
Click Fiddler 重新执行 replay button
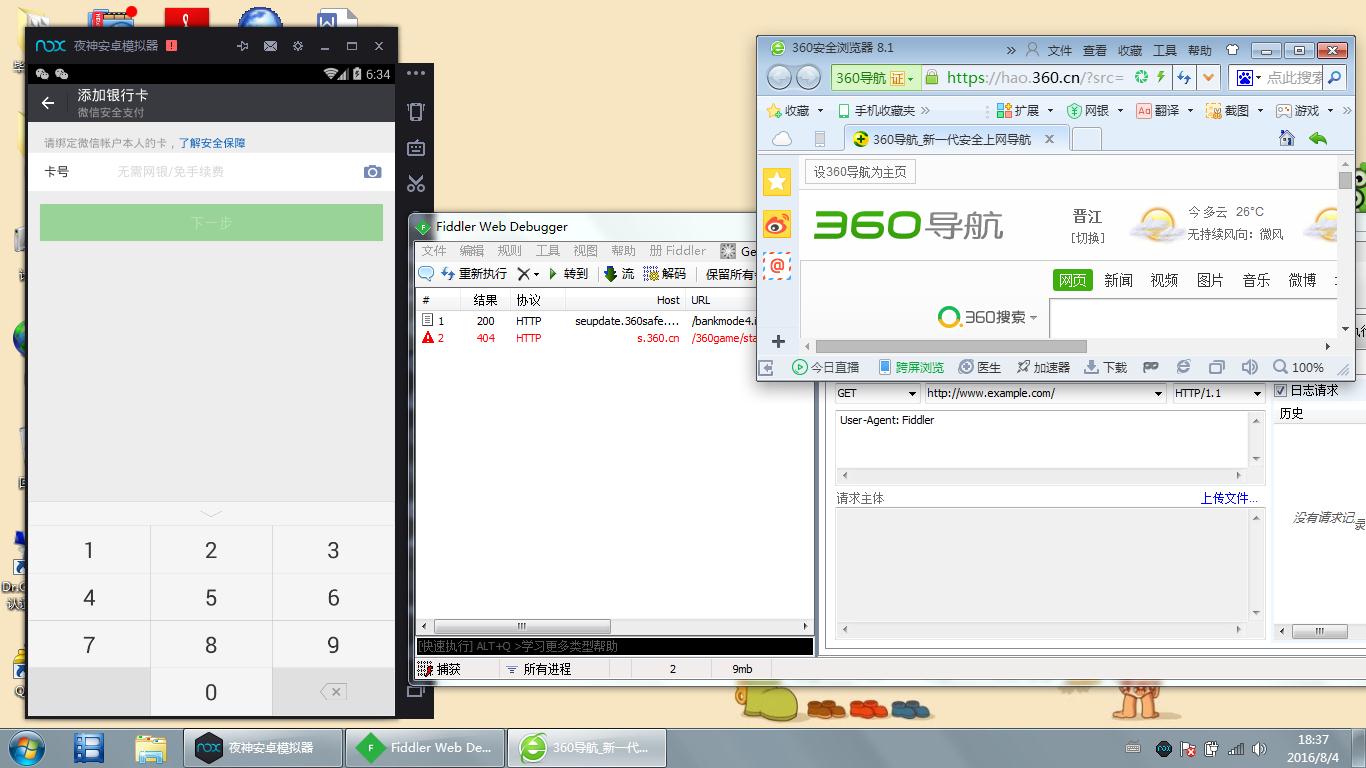click(474, 273)
